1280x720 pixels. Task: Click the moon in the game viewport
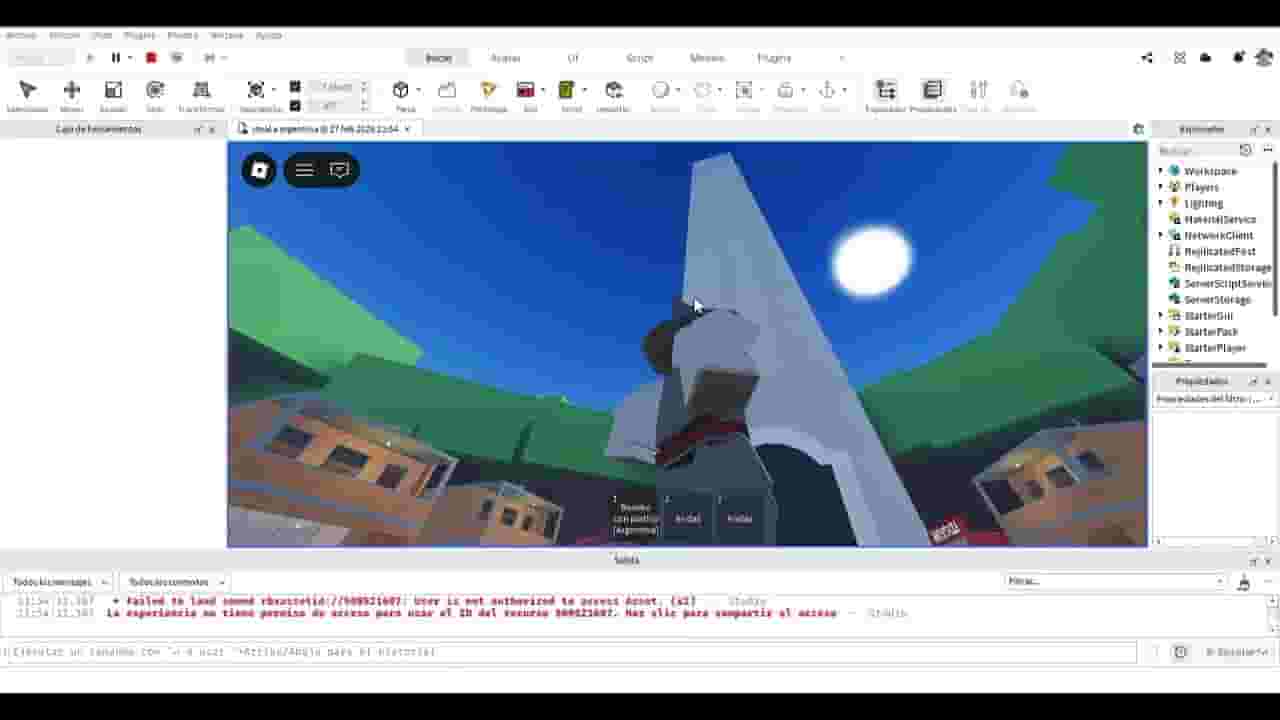click(x=872, y=261)
